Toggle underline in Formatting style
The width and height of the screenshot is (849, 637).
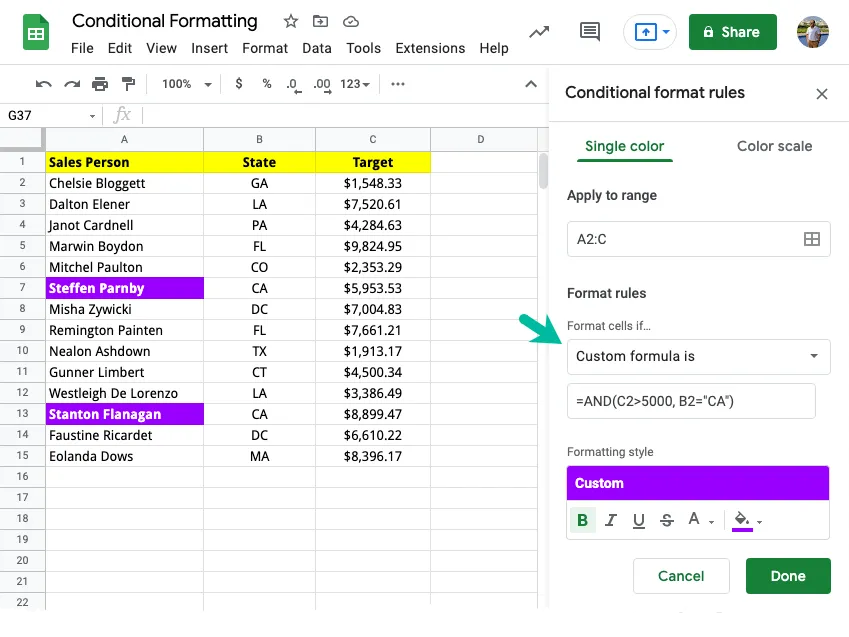point(639,520)
